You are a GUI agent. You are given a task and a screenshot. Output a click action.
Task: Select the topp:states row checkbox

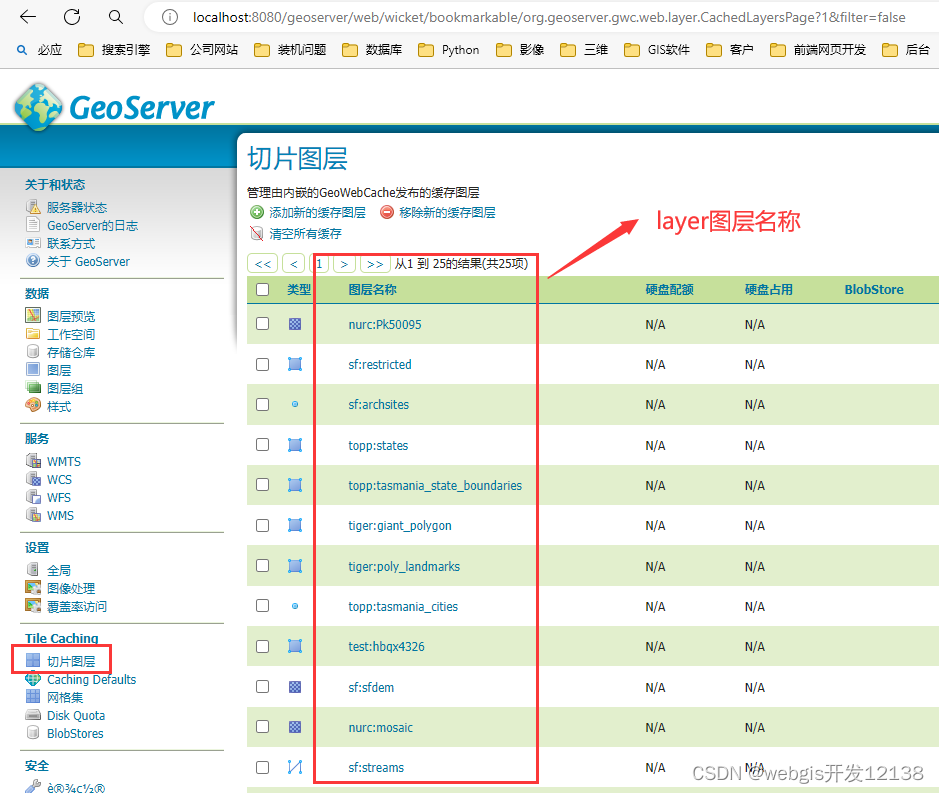262,445
